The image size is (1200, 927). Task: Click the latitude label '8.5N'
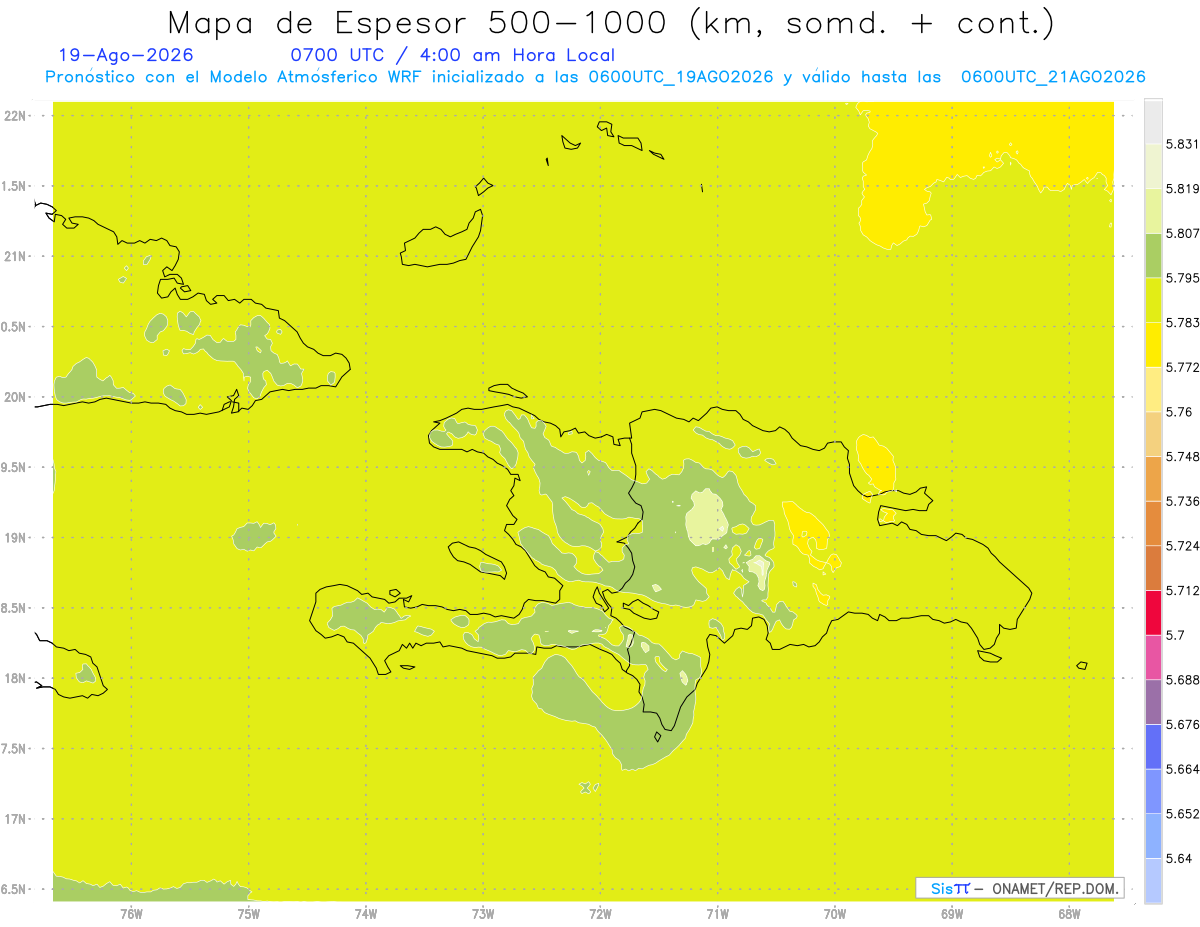click(15, 608)
